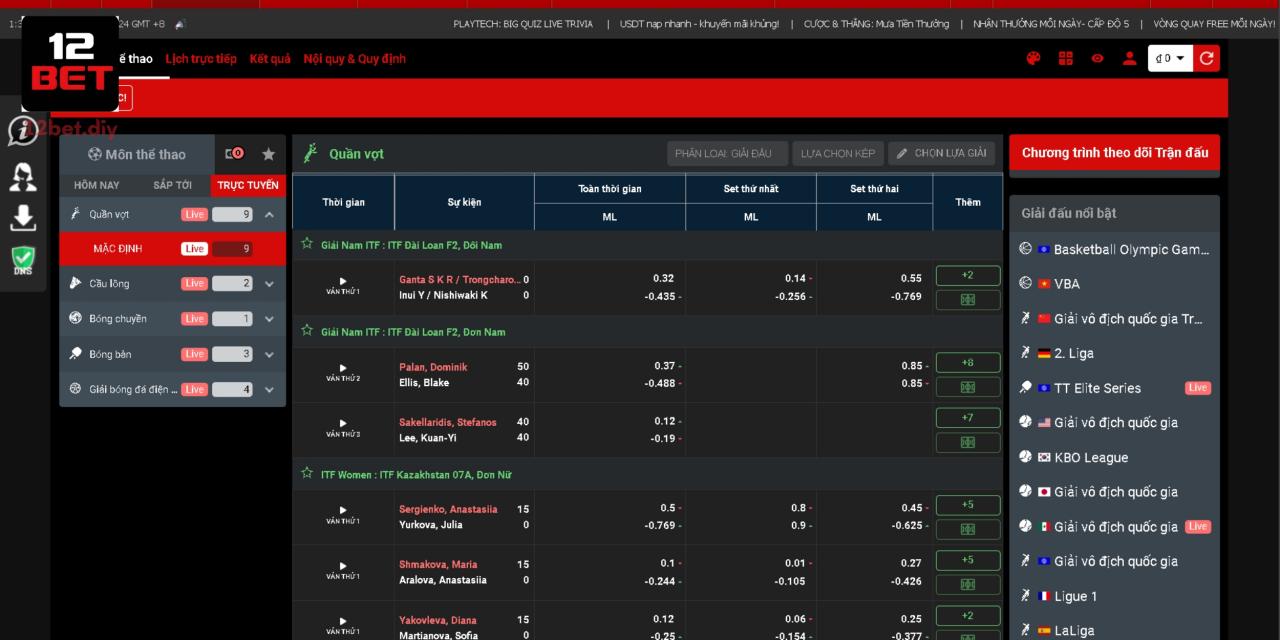The image size is (1280, 640).
Task: Open the customer support agent icon
Action: pyautogui.click(x=23, y=177)
